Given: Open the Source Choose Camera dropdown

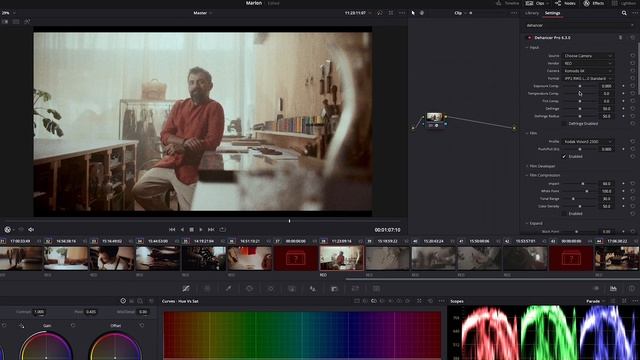Looking at the screenshot, I should 588,56.
